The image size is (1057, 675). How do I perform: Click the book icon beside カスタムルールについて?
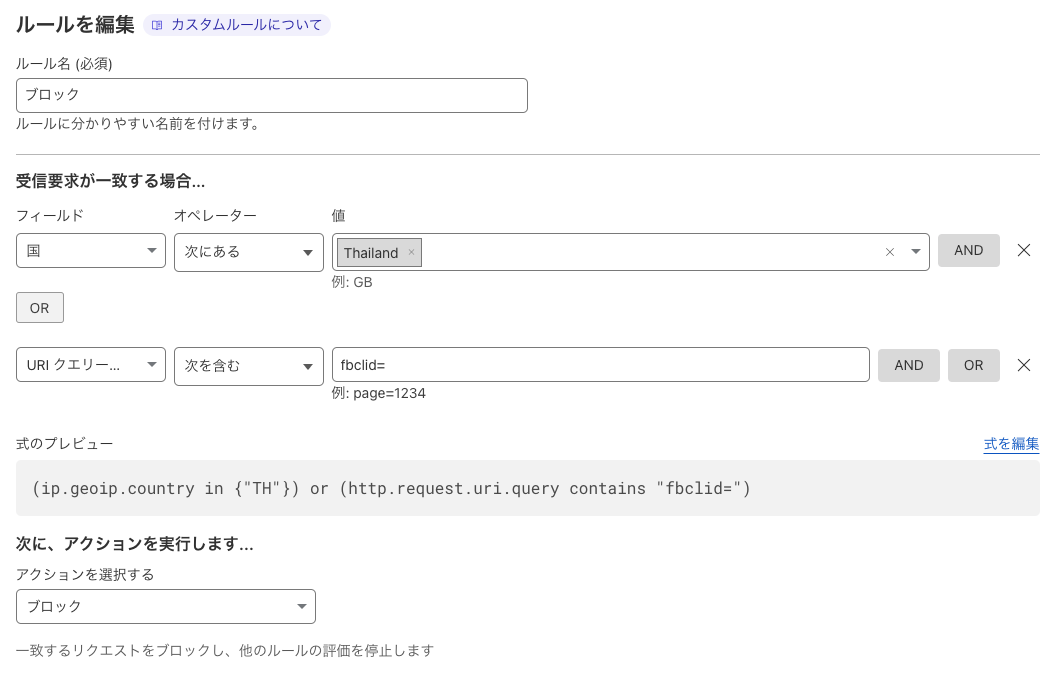(157, 26)
